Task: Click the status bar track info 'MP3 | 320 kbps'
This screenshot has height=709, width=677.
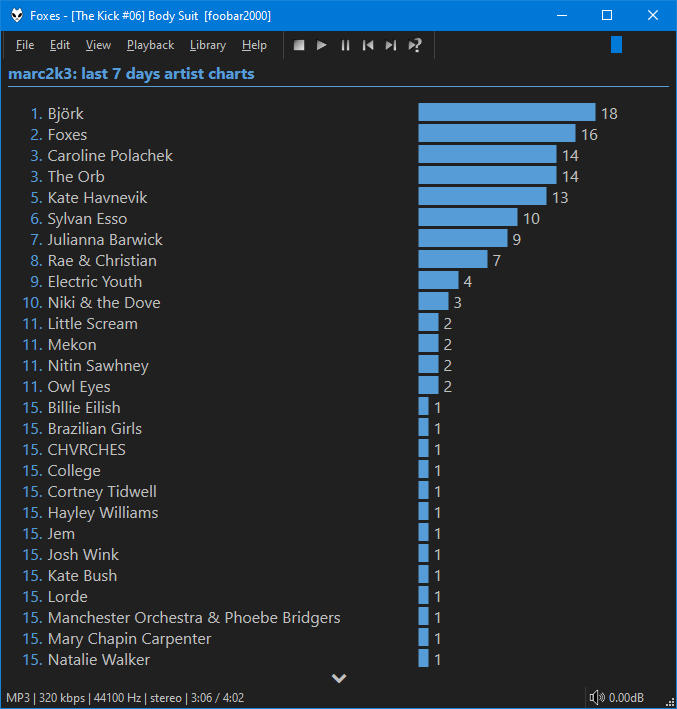Action: click(46, 698)
